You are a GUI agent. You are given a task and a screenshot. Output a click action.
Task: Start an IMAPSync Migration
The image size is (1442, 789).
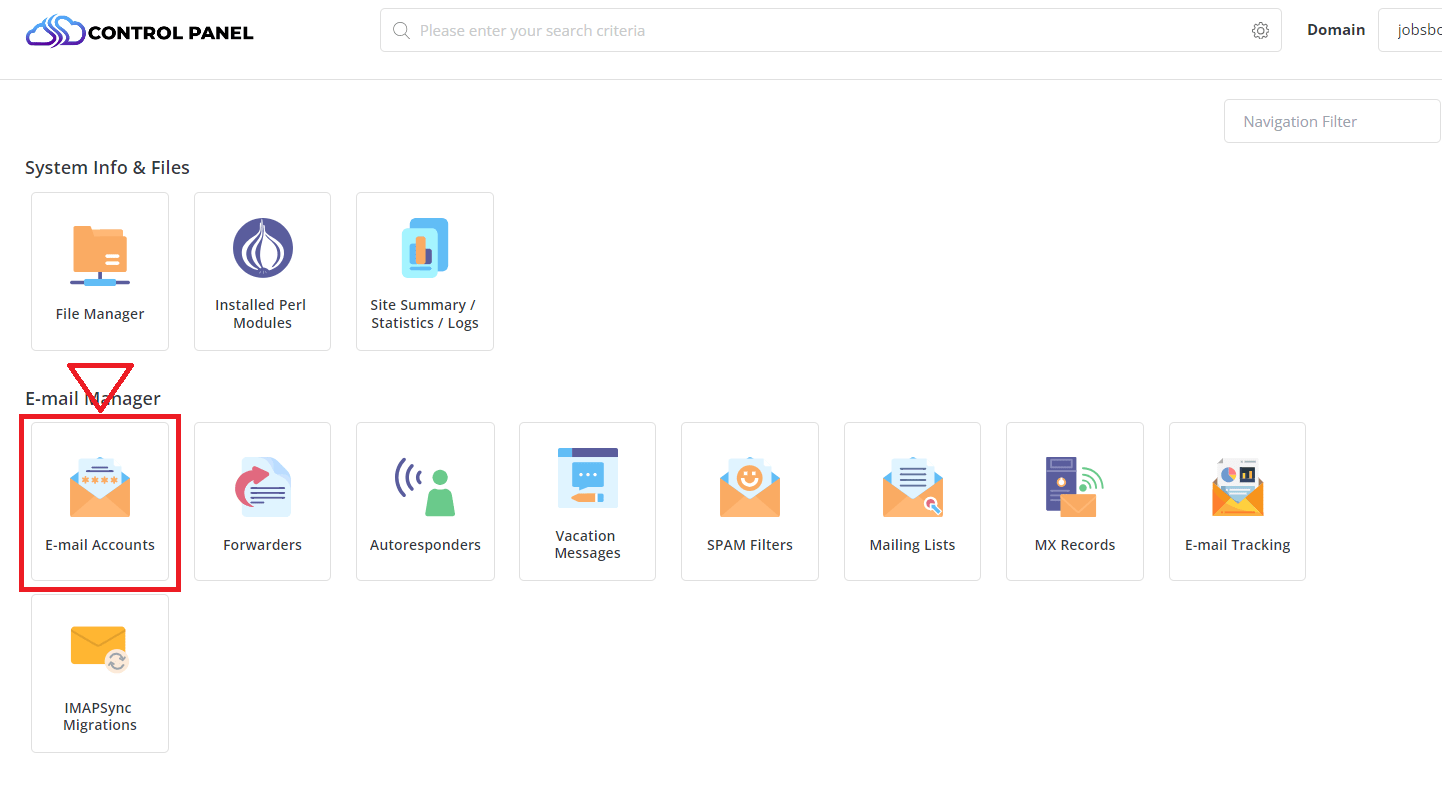click(100, 672)
